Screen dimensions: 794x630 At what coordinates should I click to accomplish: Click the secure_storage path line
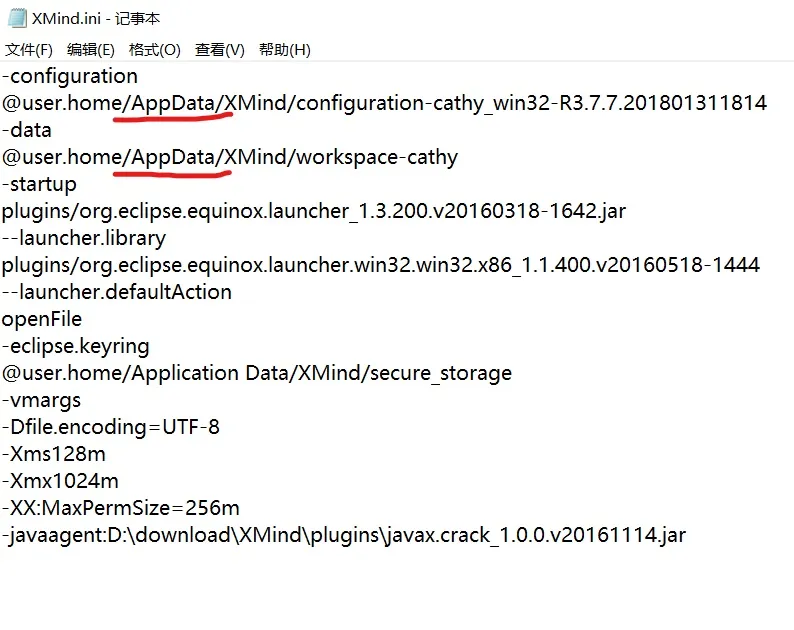(x=257, y=373)
